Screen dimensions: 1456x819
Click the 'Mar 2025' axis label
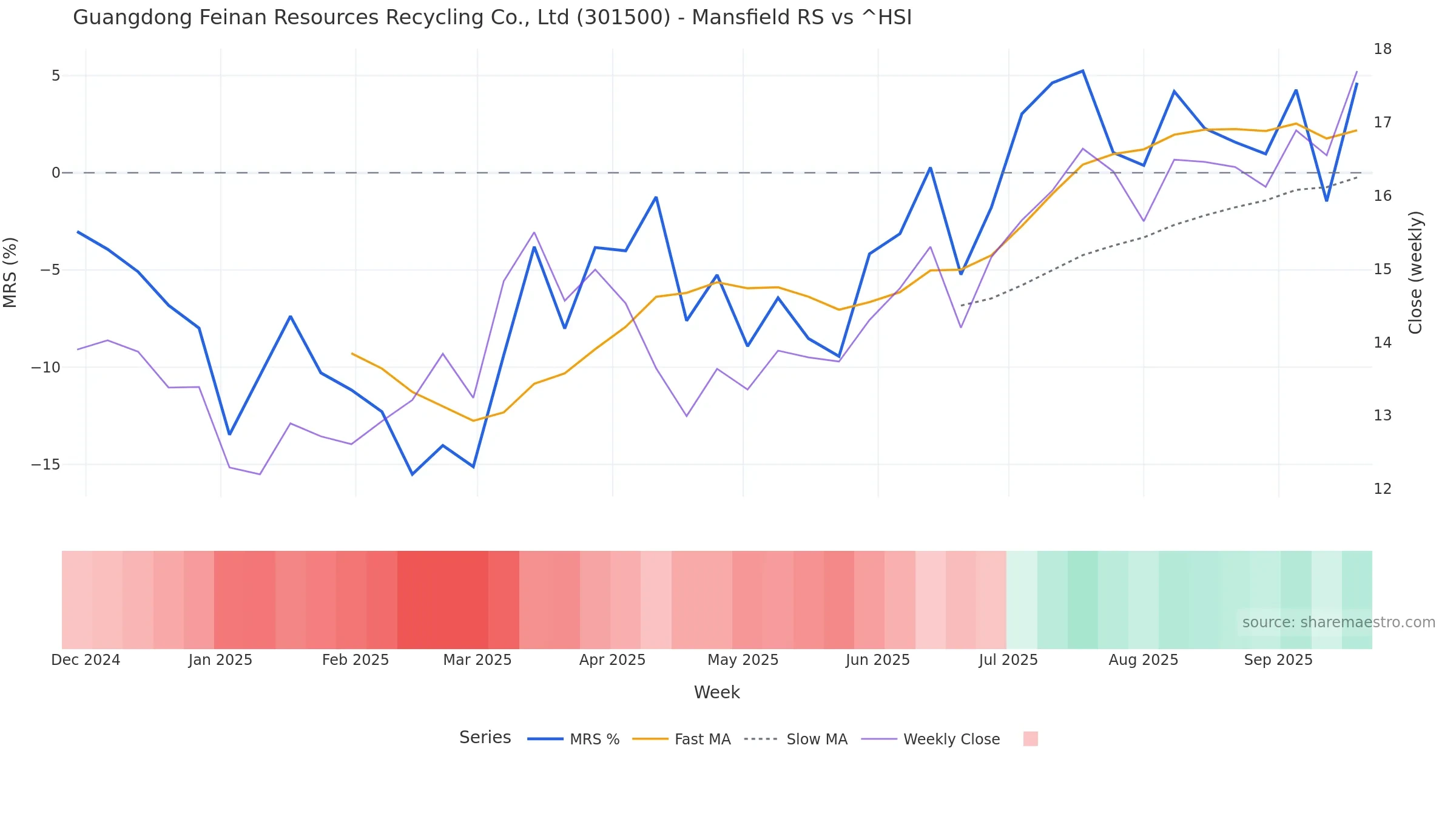(477, 660)
